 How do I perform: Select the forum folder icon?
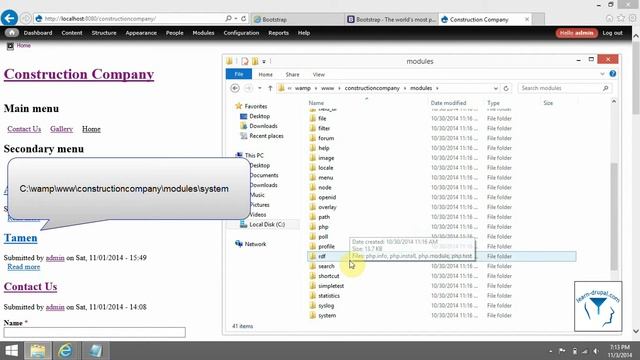(x=313, y=138)
